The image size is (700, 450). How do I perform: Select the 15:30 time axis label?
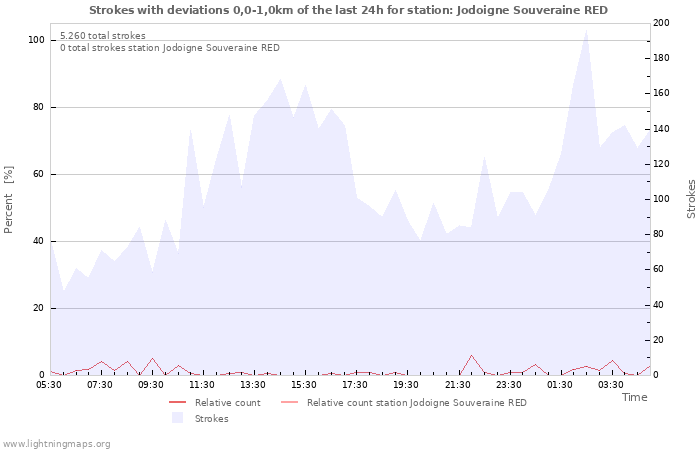(x=304, y=385)
